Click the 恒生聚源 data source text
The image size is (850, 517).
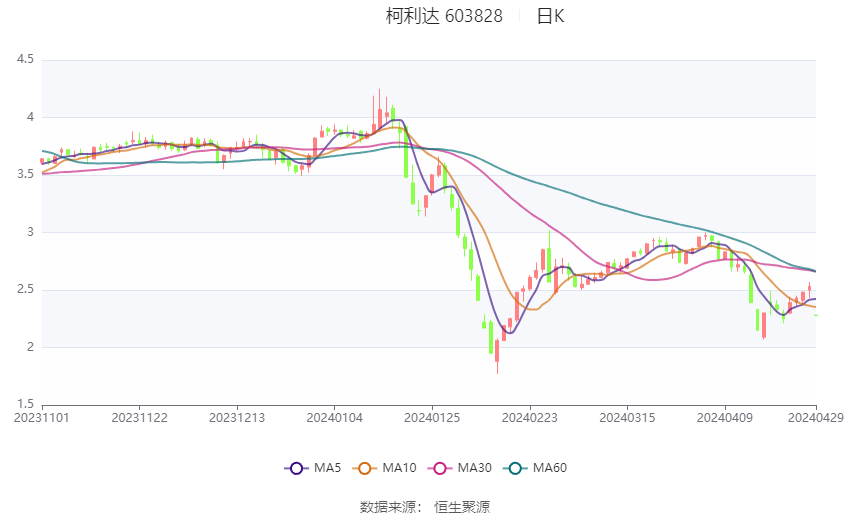pyautogui.click(x=462, y=507)
